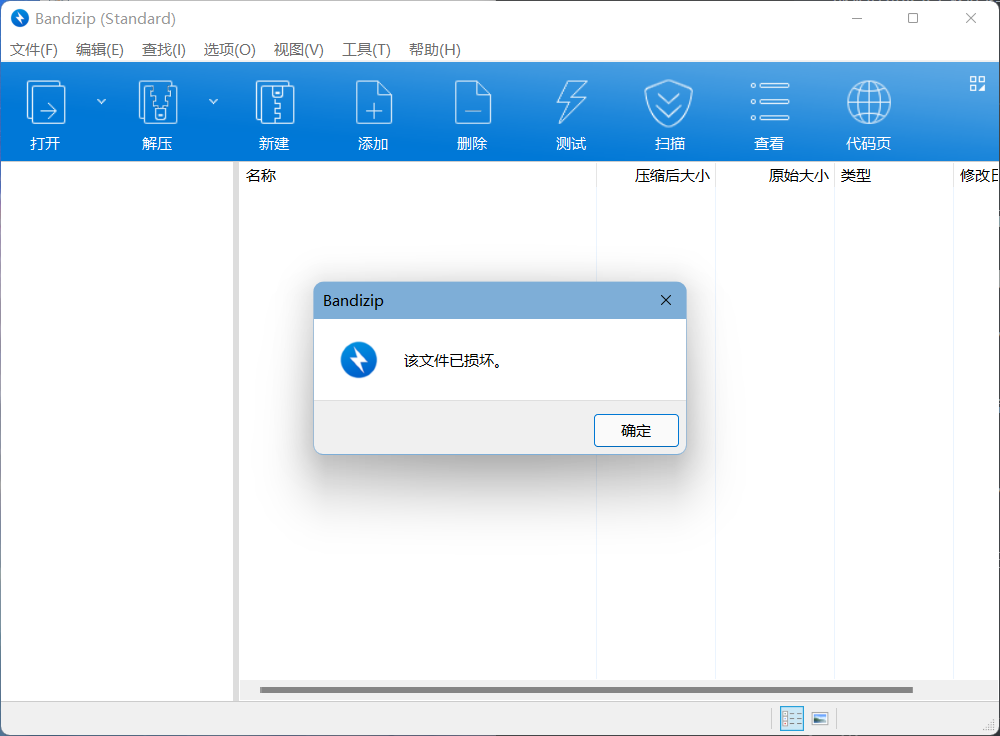Open the 编辑(E) menu
Image resolution: width=1000 pixels, height=736 pixels.
click(99, 50)
